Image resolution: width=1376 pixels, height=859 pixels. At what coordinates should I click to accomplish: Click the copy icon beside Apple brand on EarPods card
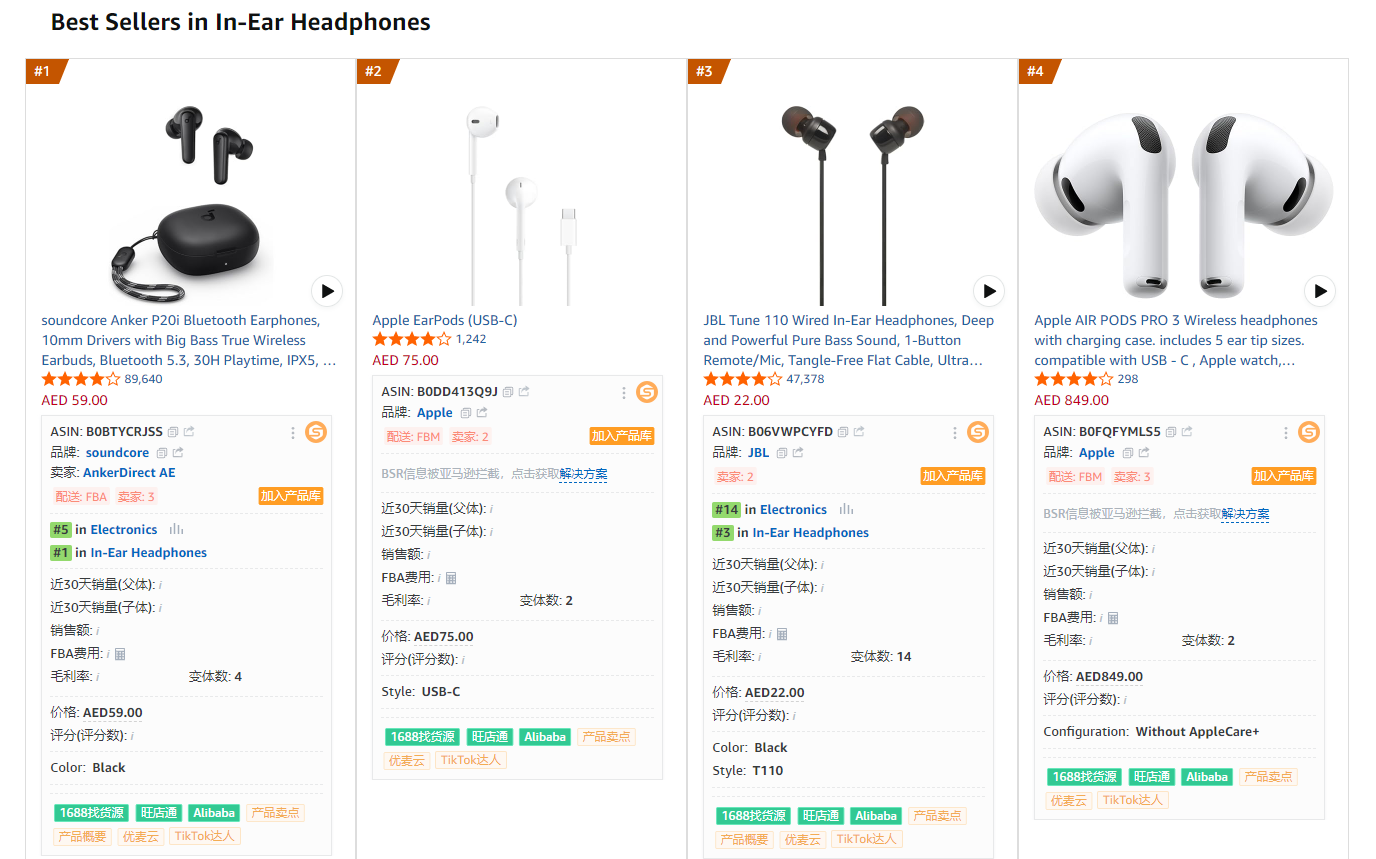[464, 412]
